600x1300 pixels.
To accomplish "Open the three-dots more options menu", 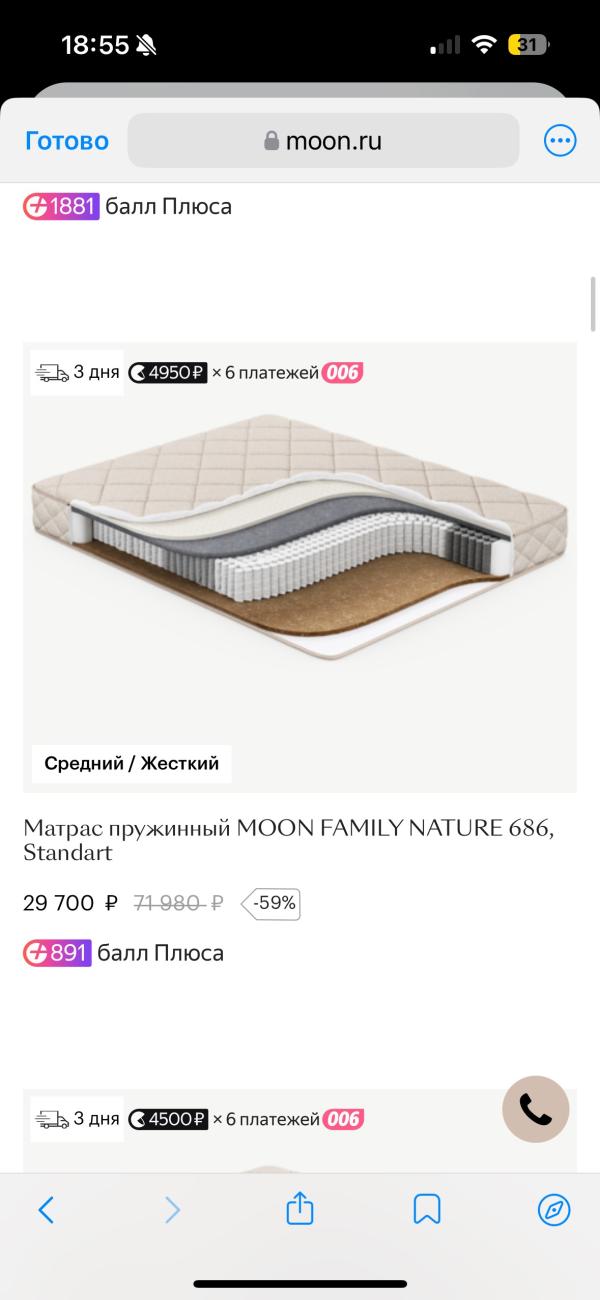I will pyautogui.click(x=559, y=141).
